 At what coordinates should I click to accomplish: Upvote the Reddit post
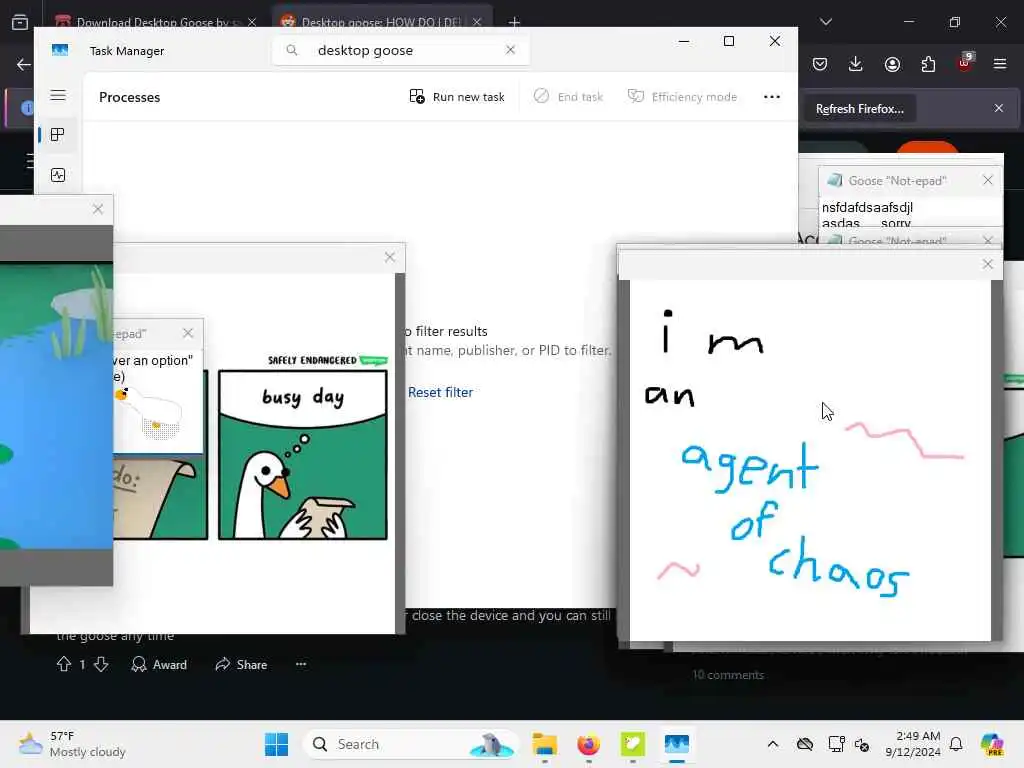[63, 665]
